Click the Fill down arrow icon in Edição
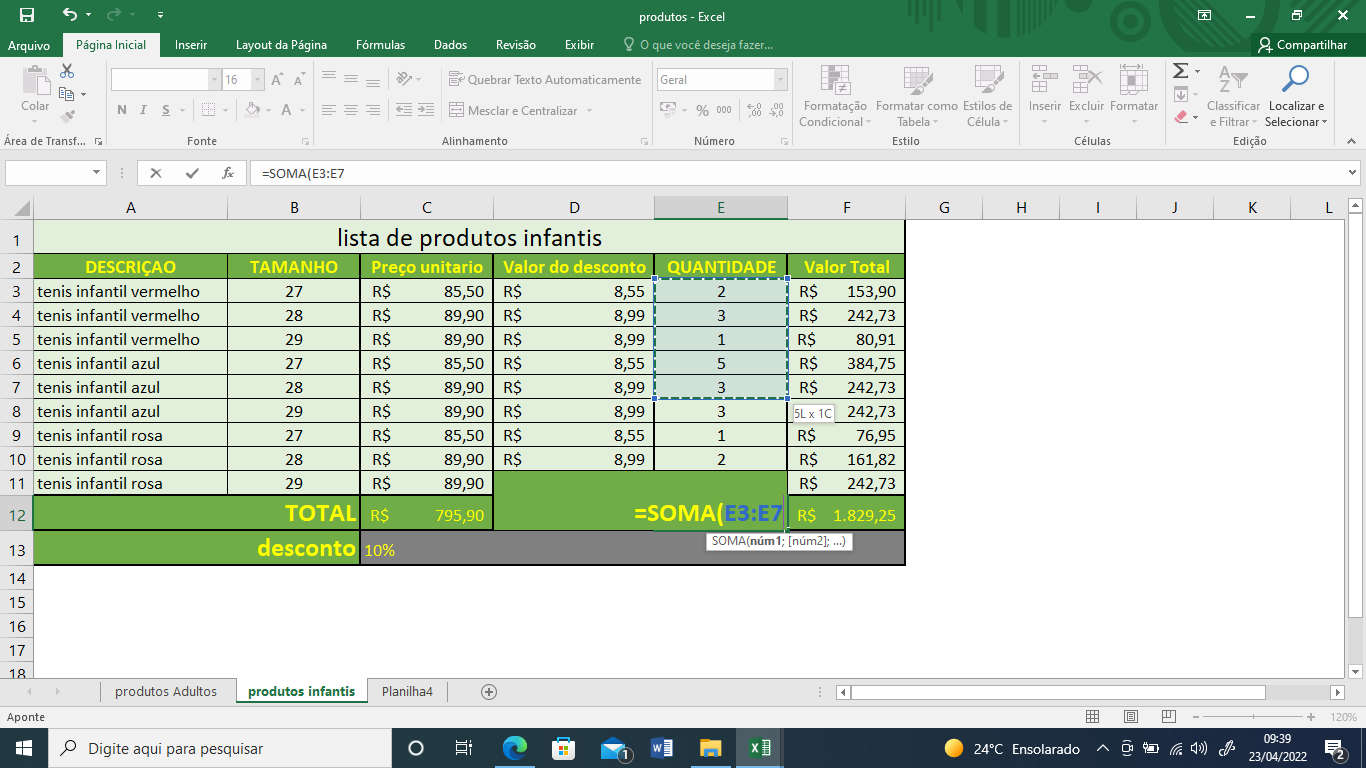 point(1180,94)
